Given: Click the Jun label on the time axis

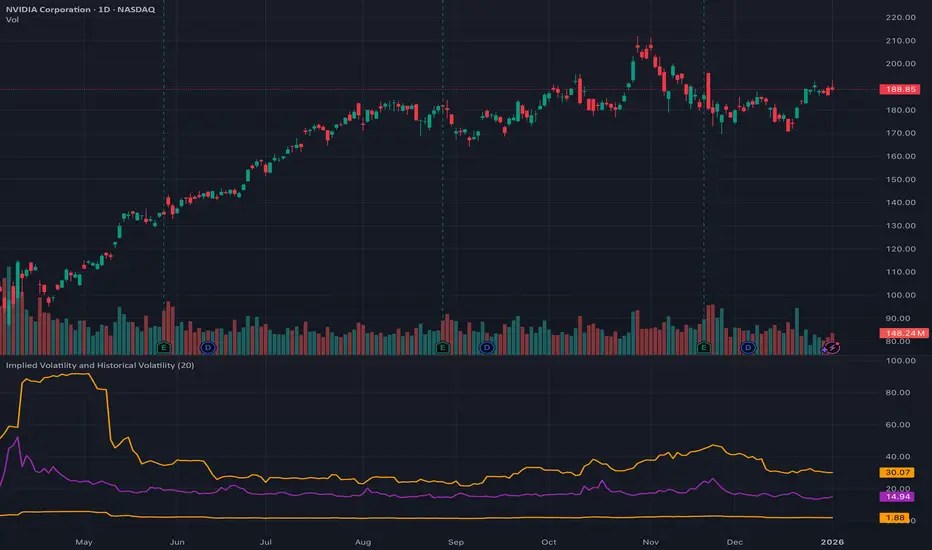Looking at the screenshot, I should (x=177, y=542).
